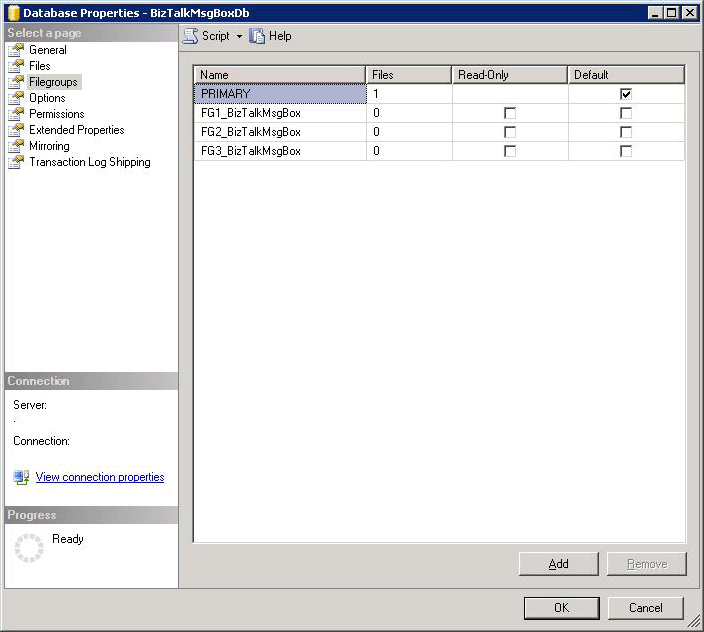Toggle Read-Only for FG2_BizTalkMsgBox
This screenshot has width=704, height=632.
click(510, 132)
